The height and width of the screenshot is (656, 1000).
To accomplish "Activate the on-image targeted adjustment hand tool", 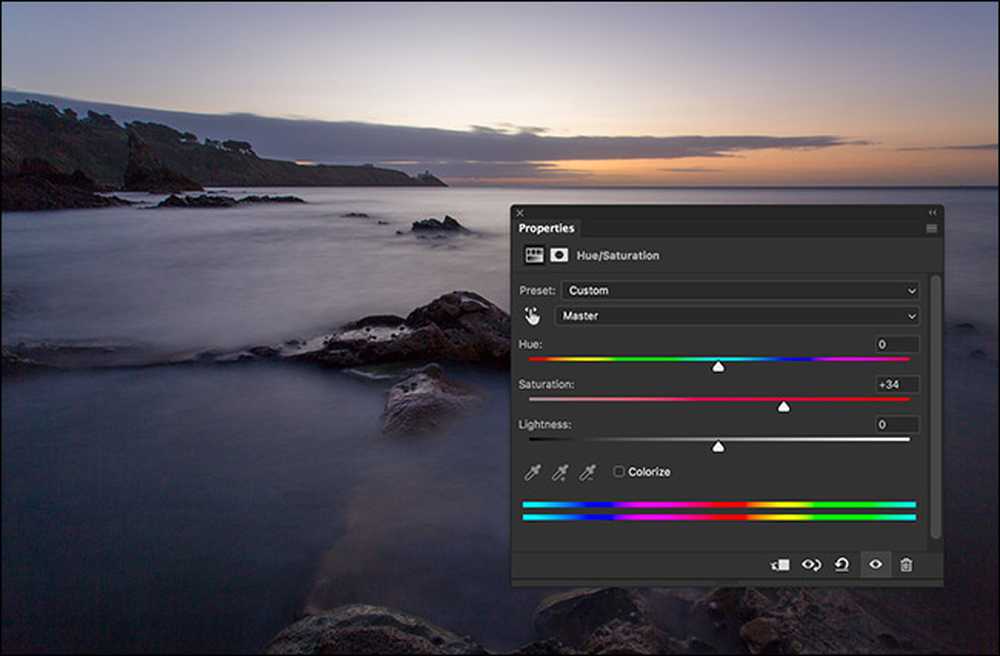I will point(533,316).
